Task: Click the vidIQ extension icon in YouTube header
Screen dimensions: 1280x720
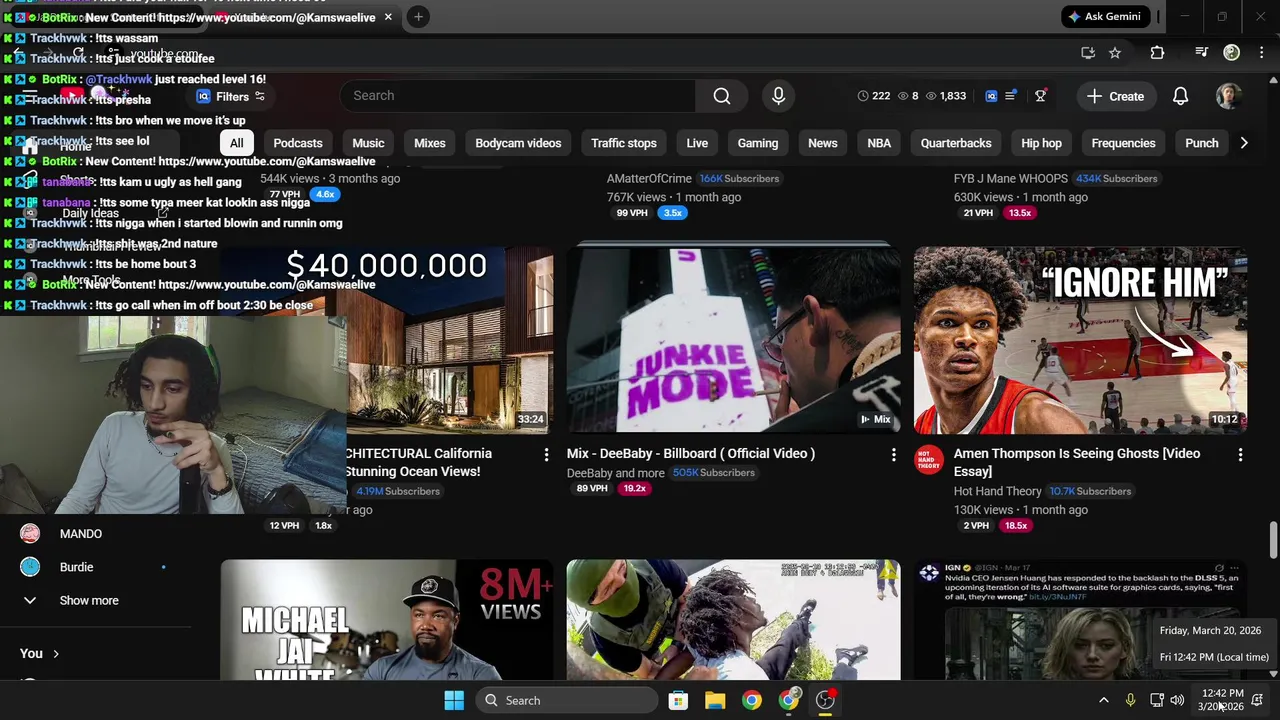Action: (991, 96)
